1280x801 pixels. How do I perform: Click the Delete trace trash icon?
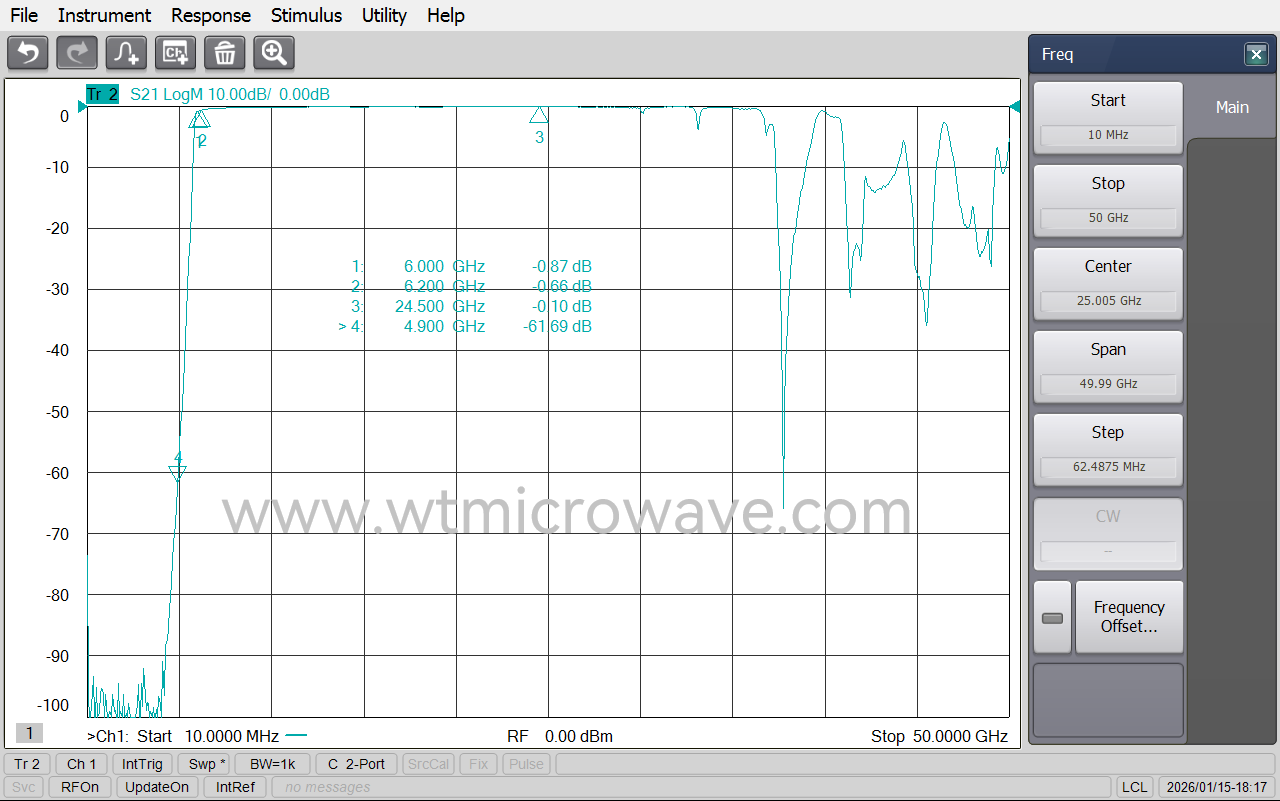point(224,52)
